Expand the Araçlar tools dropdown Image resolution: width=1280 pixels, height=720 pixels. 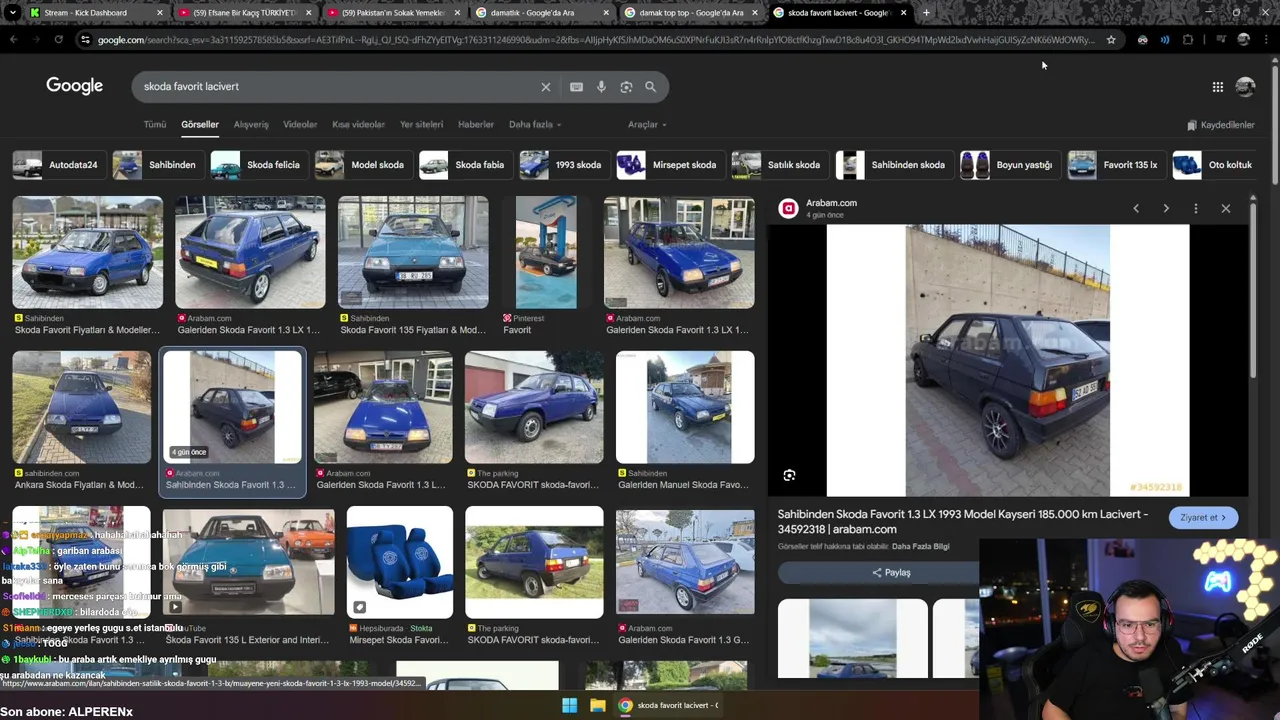(647, 125)
